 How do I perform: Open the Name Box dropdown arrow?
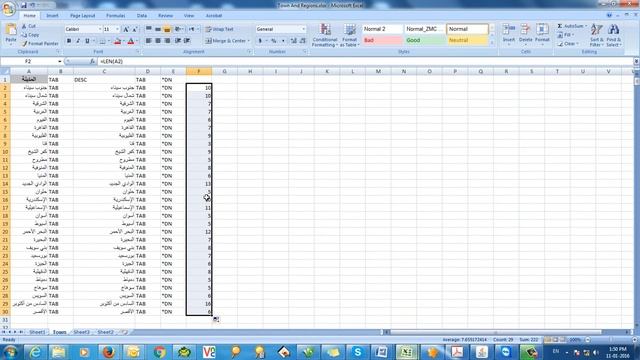pyautogui.click(x=60, y=61)
